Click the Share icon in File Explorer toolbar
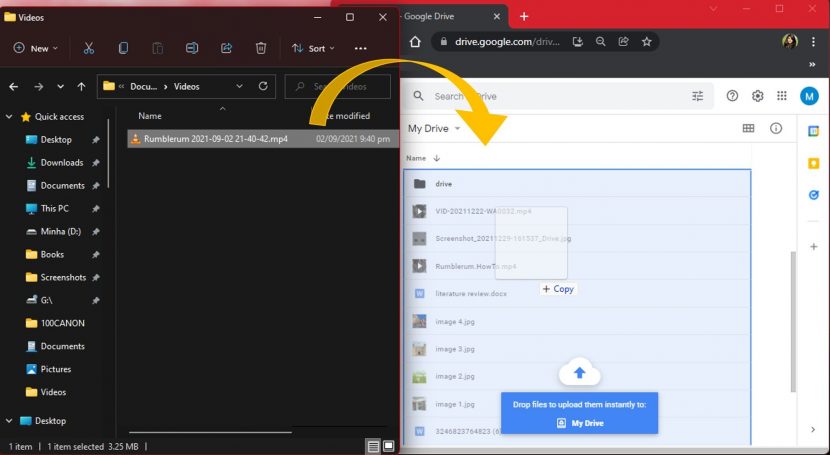The image size is (830, 455). [x=227, y=48]
